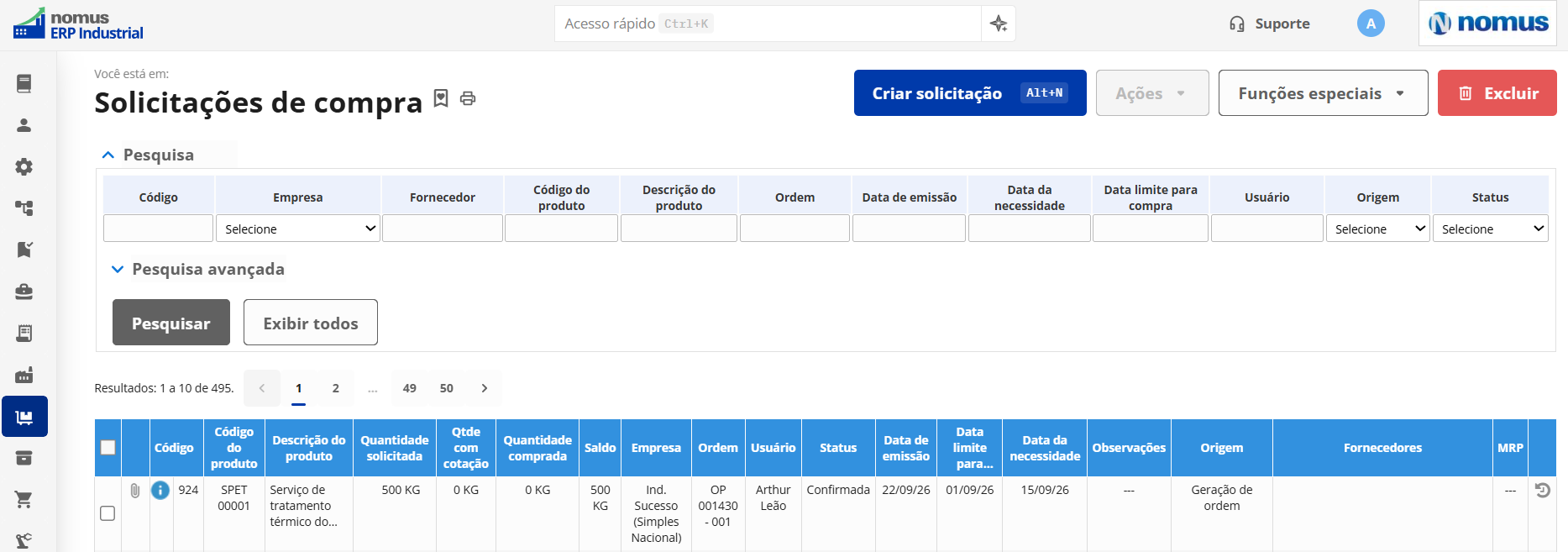Click the info icon on row 924
Viewport: 1568px width, 552px height.
pos(160,490)
